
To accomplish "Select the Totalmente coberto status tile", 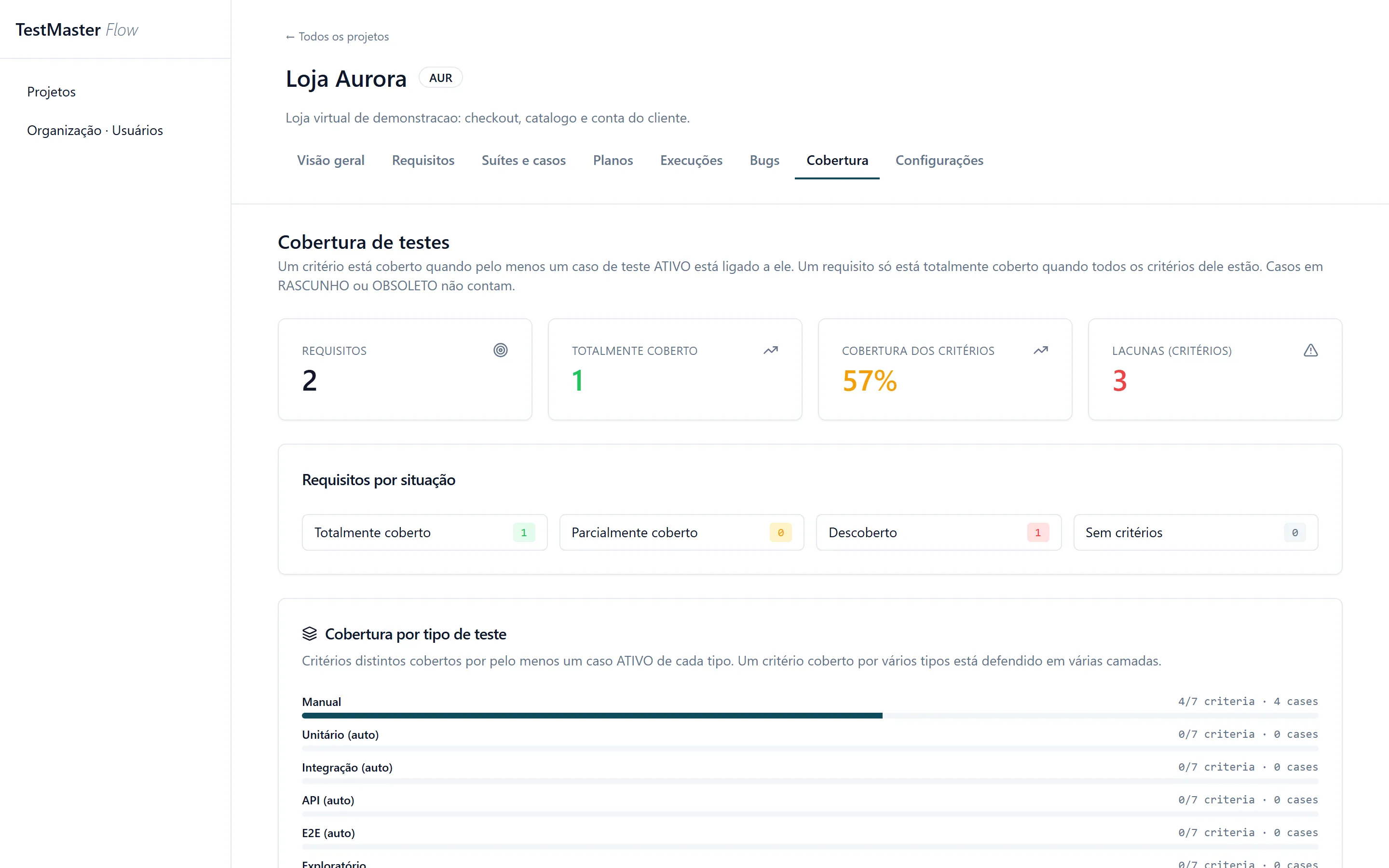I will 424,532.
